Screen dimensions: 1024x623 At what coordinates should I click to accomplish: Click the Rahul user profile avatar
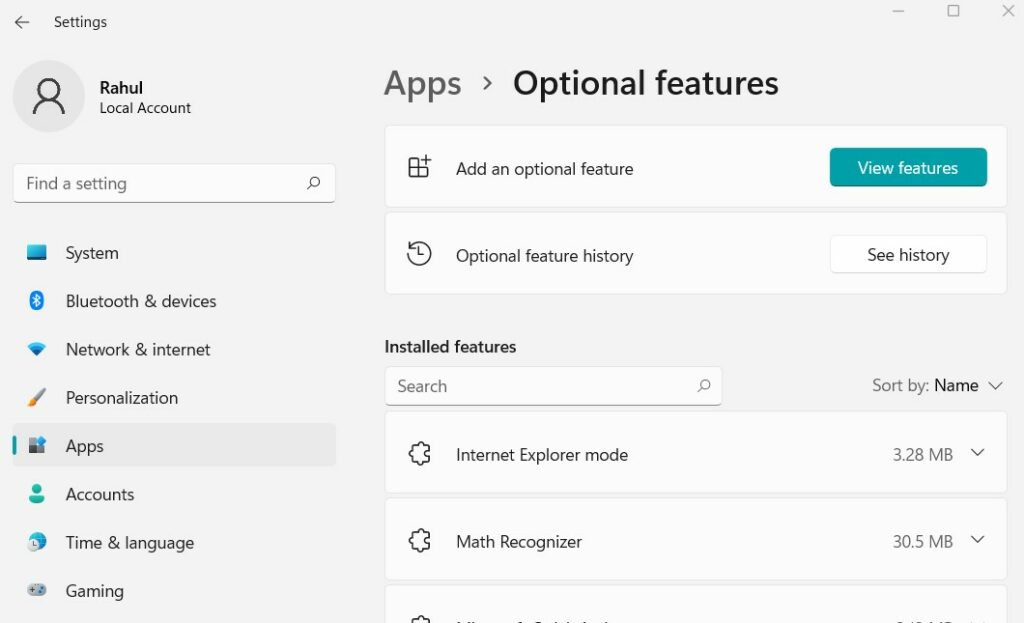48,96
